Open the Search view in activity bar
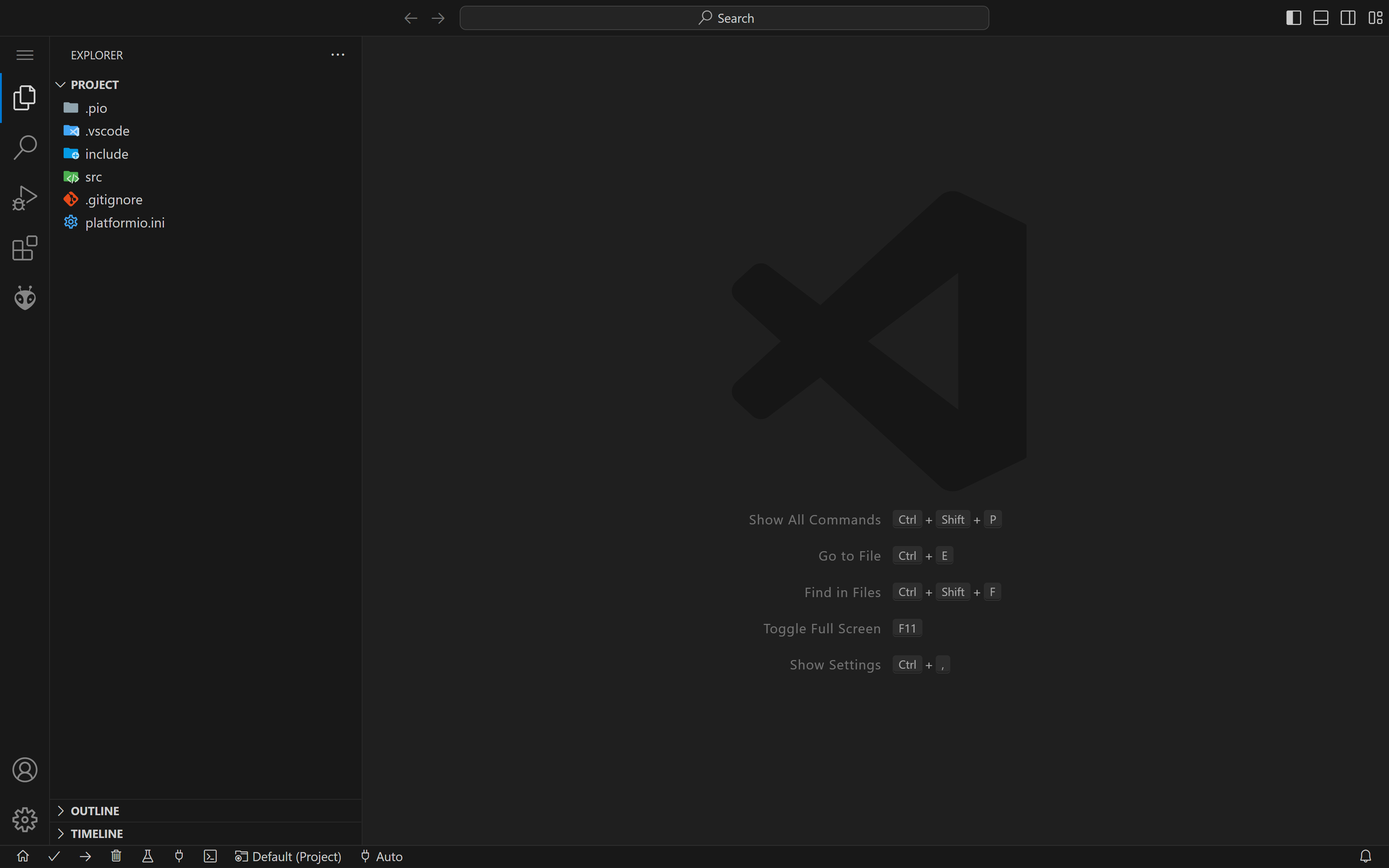The height and width of the screenshot is (868, 1389). click(x=25, y=148)
